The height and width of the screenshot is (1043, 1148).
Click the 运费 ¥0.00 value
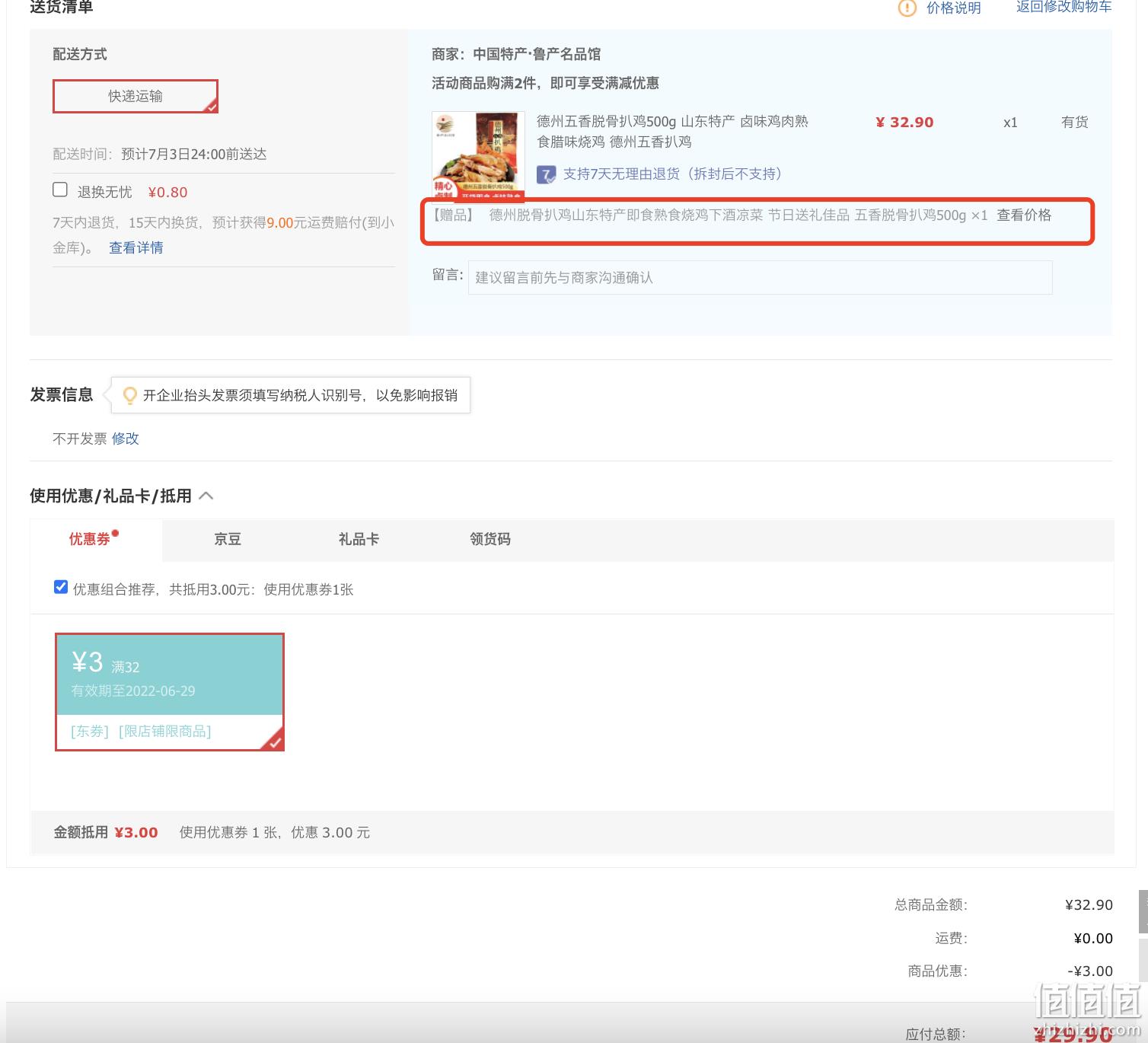click(1093, 939)
